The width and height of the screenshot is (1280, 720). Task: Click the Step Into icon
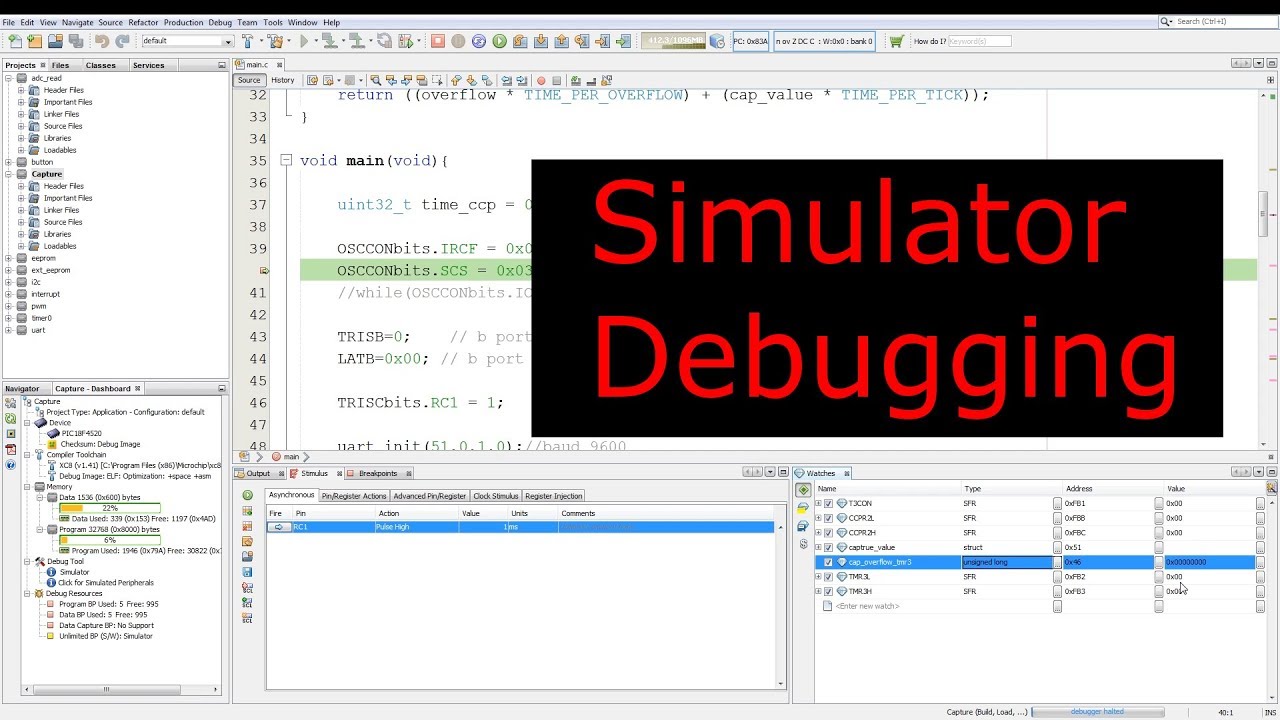click(540, 41)
